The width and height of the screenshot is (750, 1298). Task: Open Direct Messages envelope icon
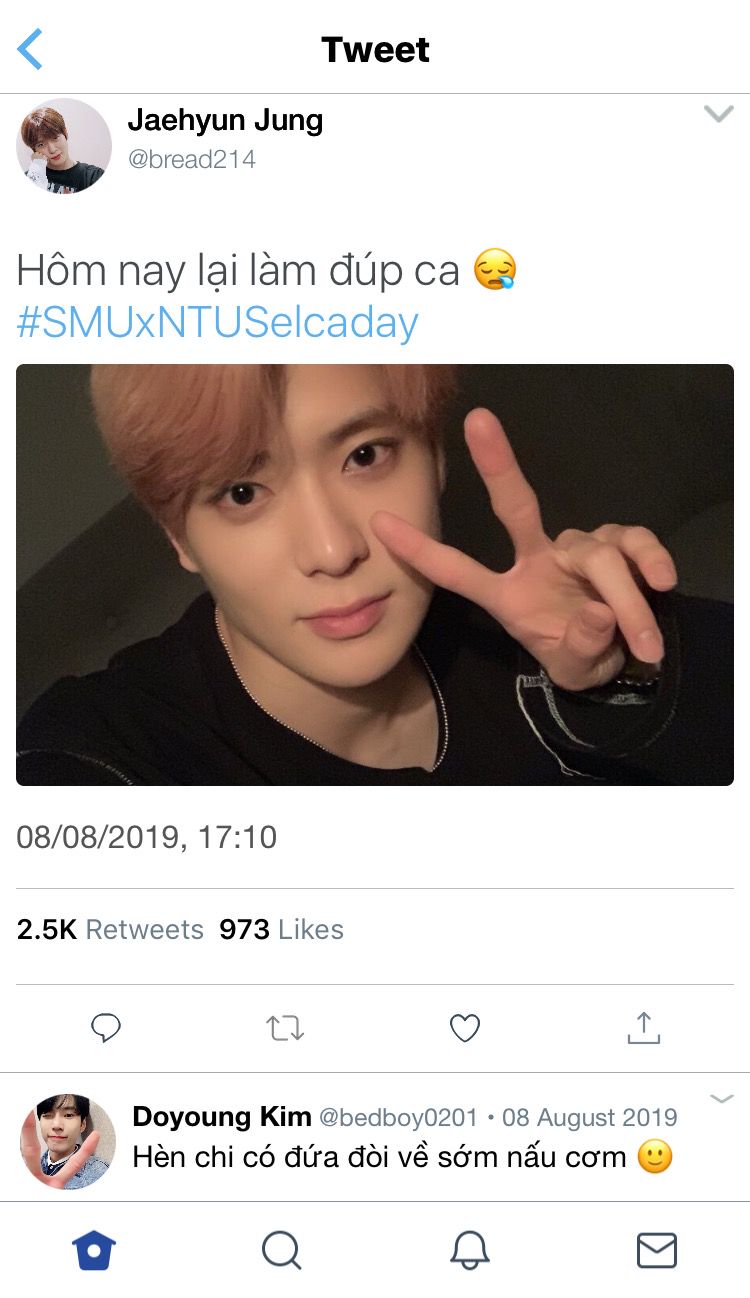click(657, 1250)
